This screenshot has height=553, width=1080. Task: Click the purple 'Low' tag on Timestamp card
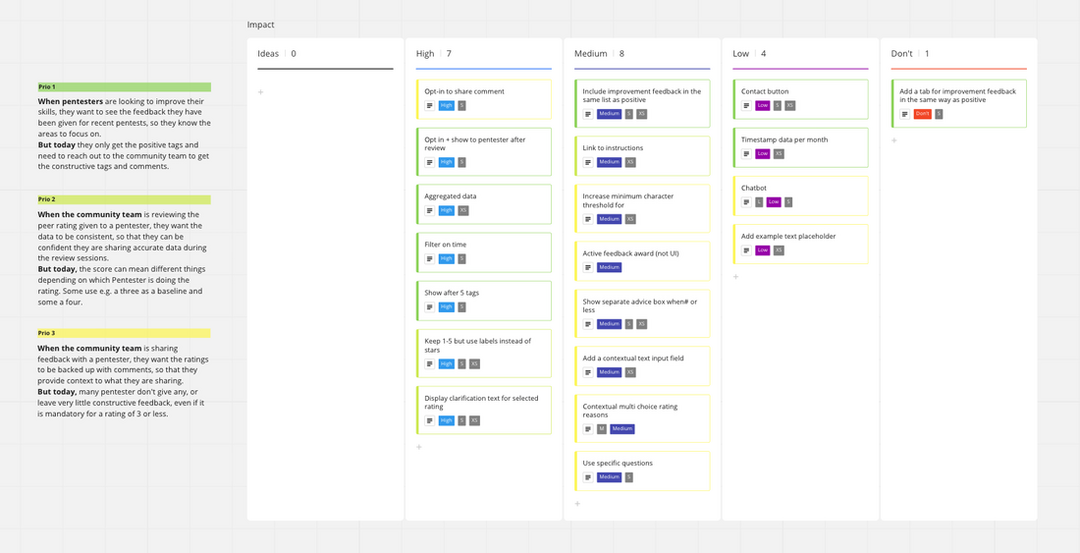tap(763, 154)
